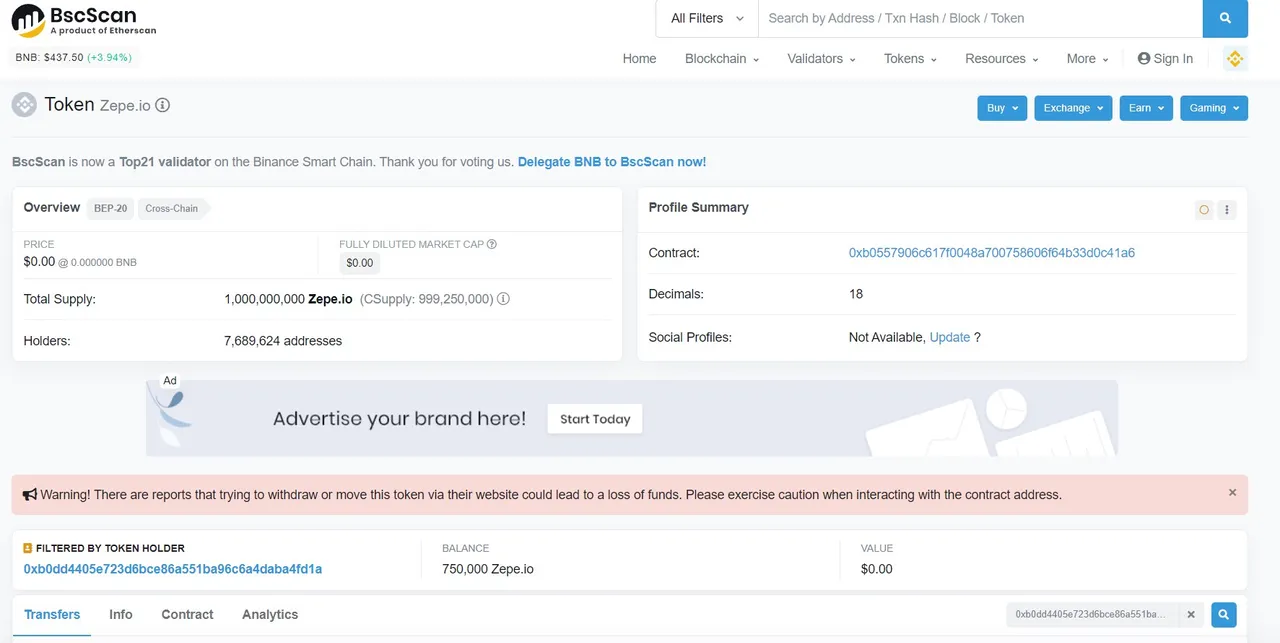Open the Delegate BNB to BscScan link
The width and height of the screenshot is (1280, 643).
tap(612, 162)
